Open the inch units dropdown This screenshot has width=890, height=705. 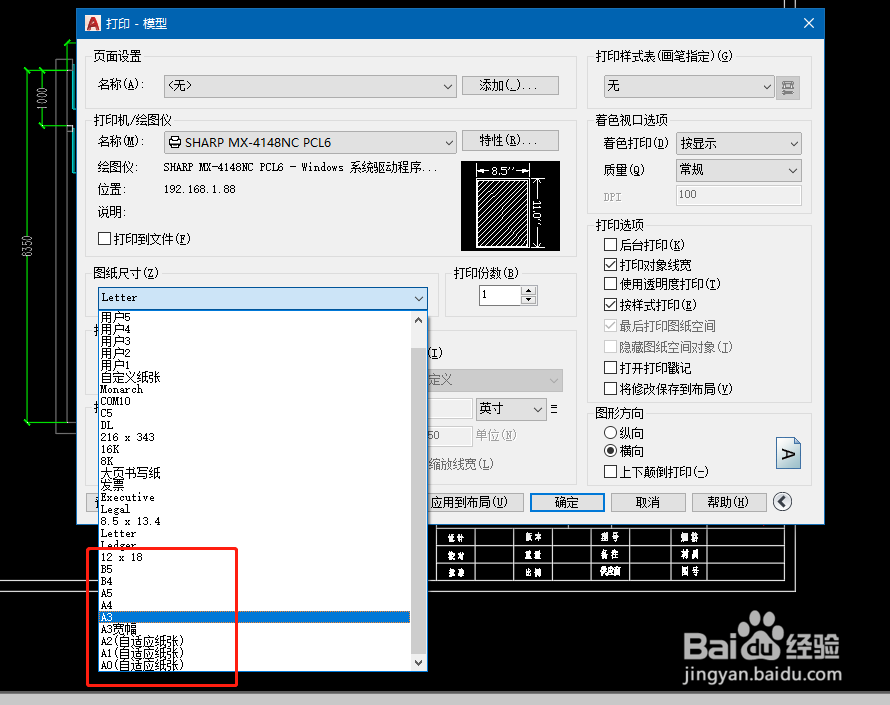[x=511, y=409]
